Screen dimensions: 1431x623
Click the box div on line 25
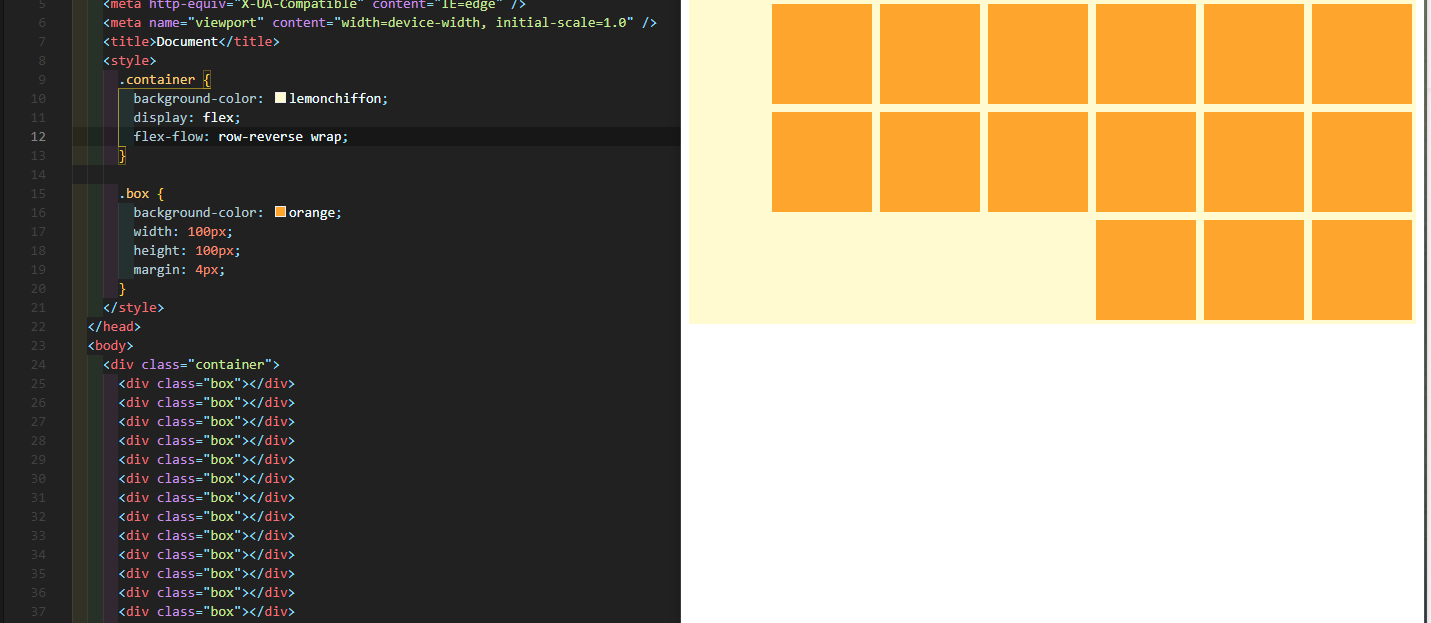(206, 383)
